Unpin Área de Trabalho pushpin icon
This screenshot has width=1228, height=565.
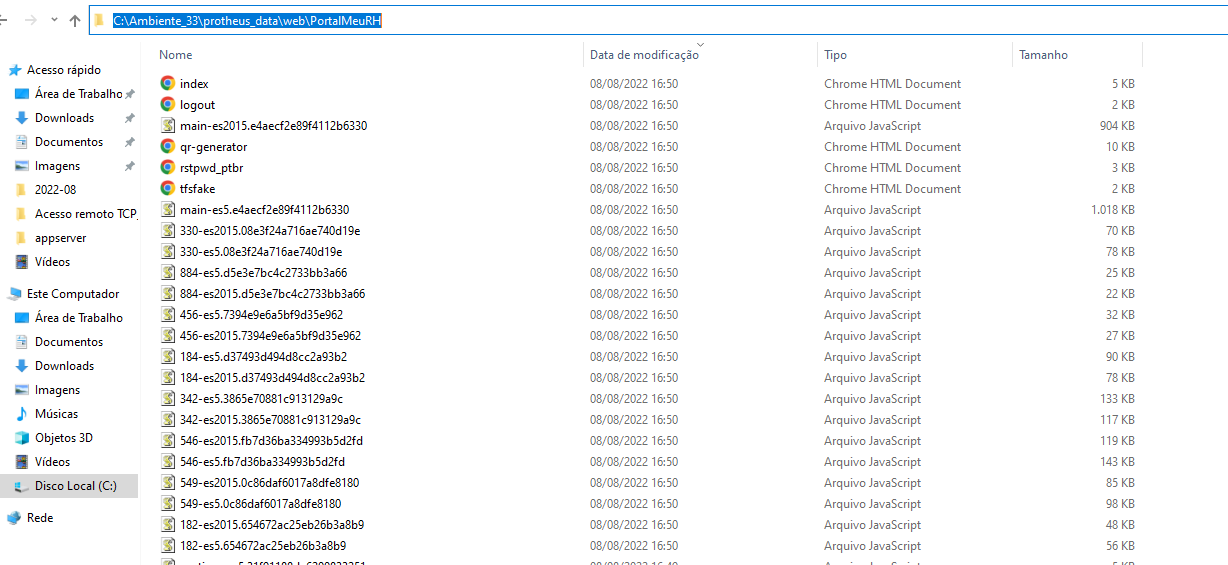pos(130,94)
